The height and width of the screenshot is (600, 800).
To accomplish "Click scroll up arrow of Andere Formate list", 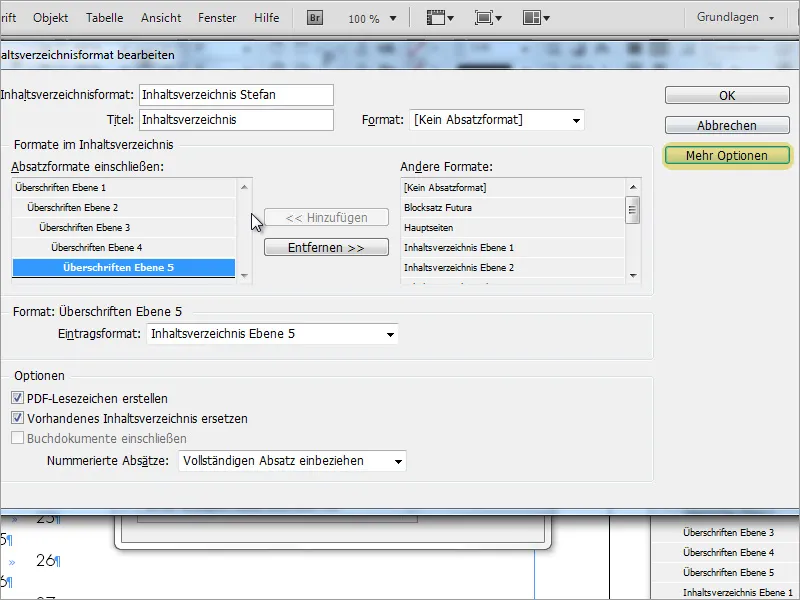I will point(633,187).
